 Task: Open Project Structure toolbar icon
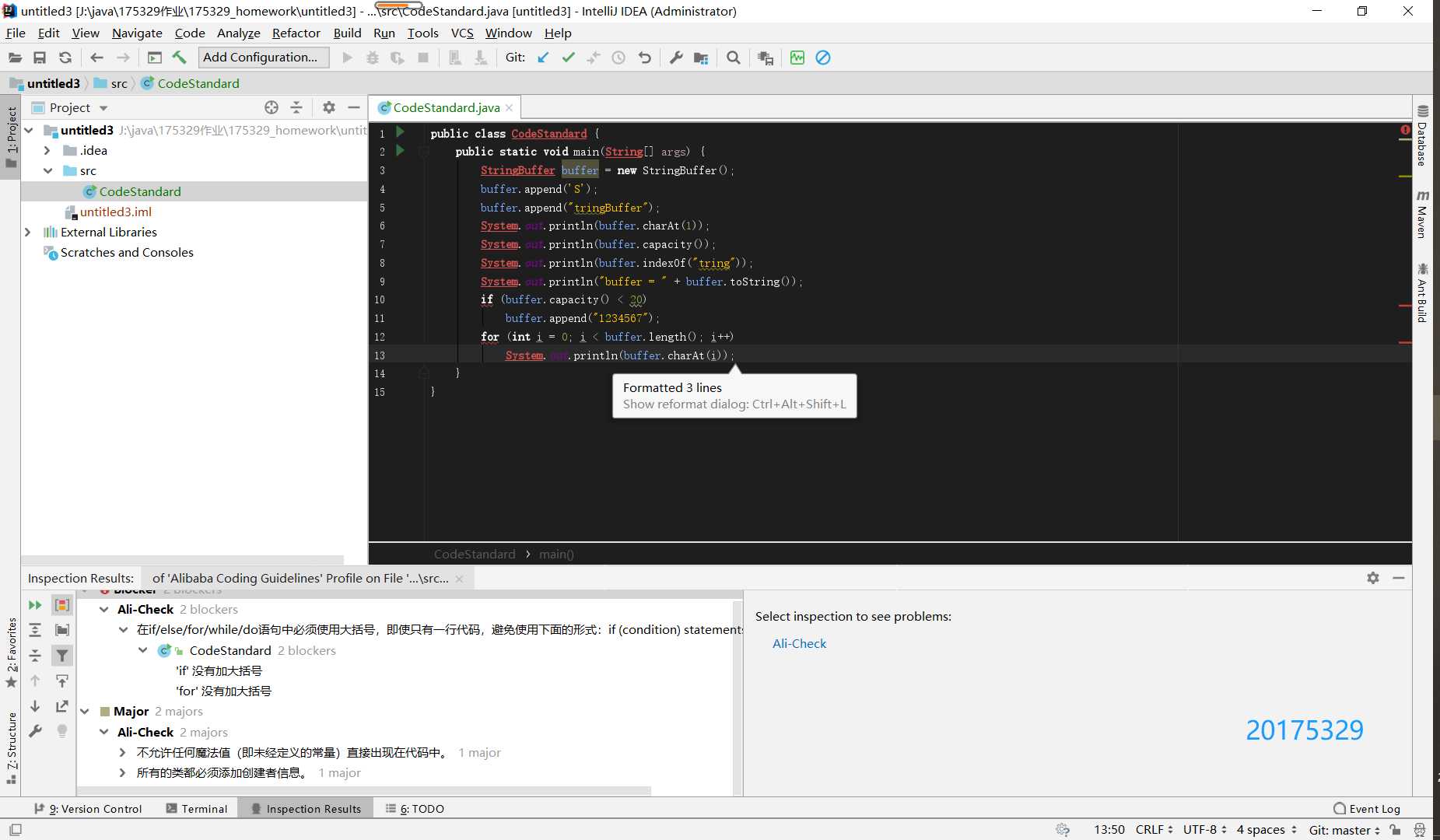[701, 58]
